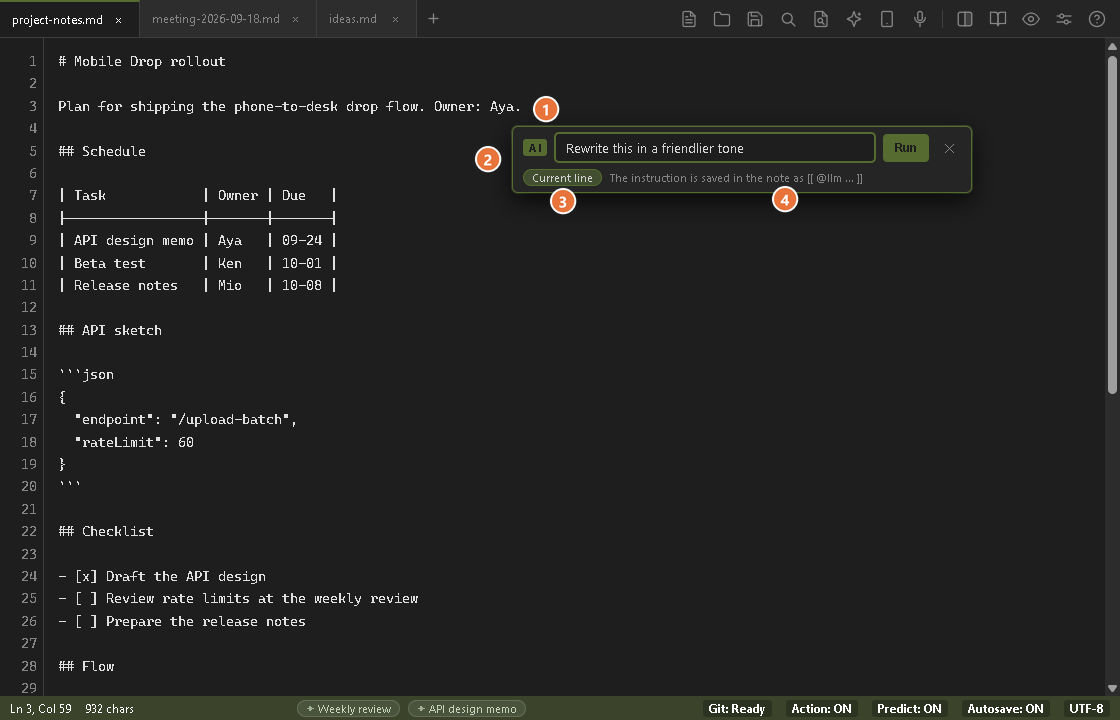
Task: Toggle the checked 'Draft the API design' checkbox
Action: (86, 576)
